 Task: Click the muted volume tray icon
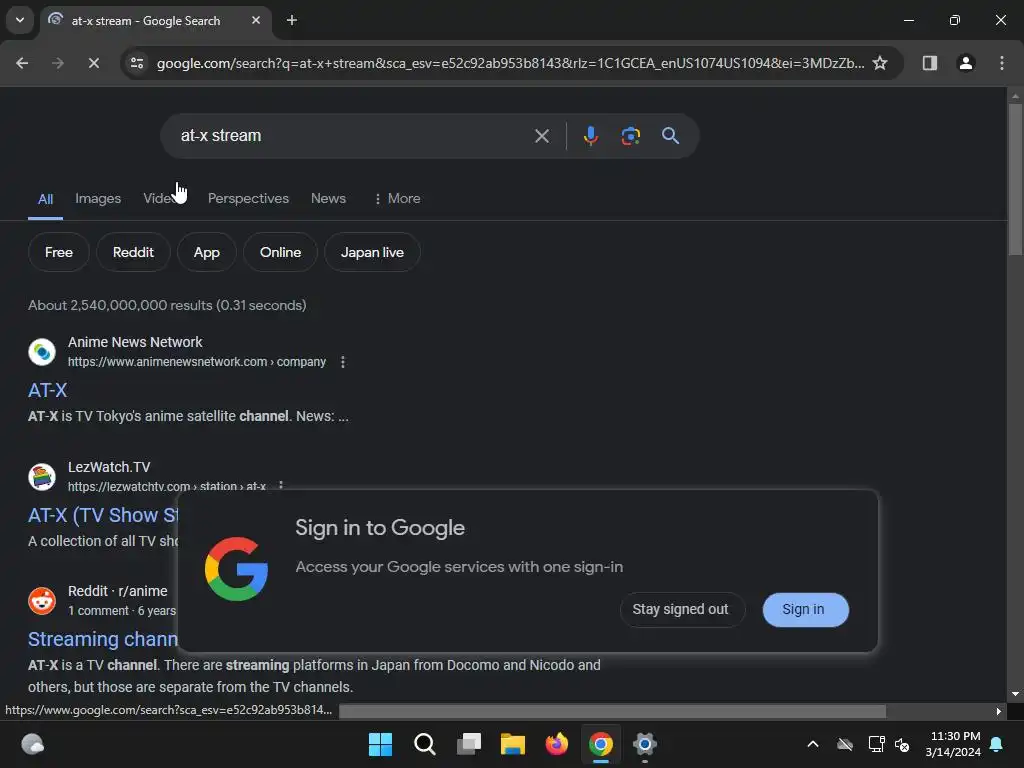(903, 744)
